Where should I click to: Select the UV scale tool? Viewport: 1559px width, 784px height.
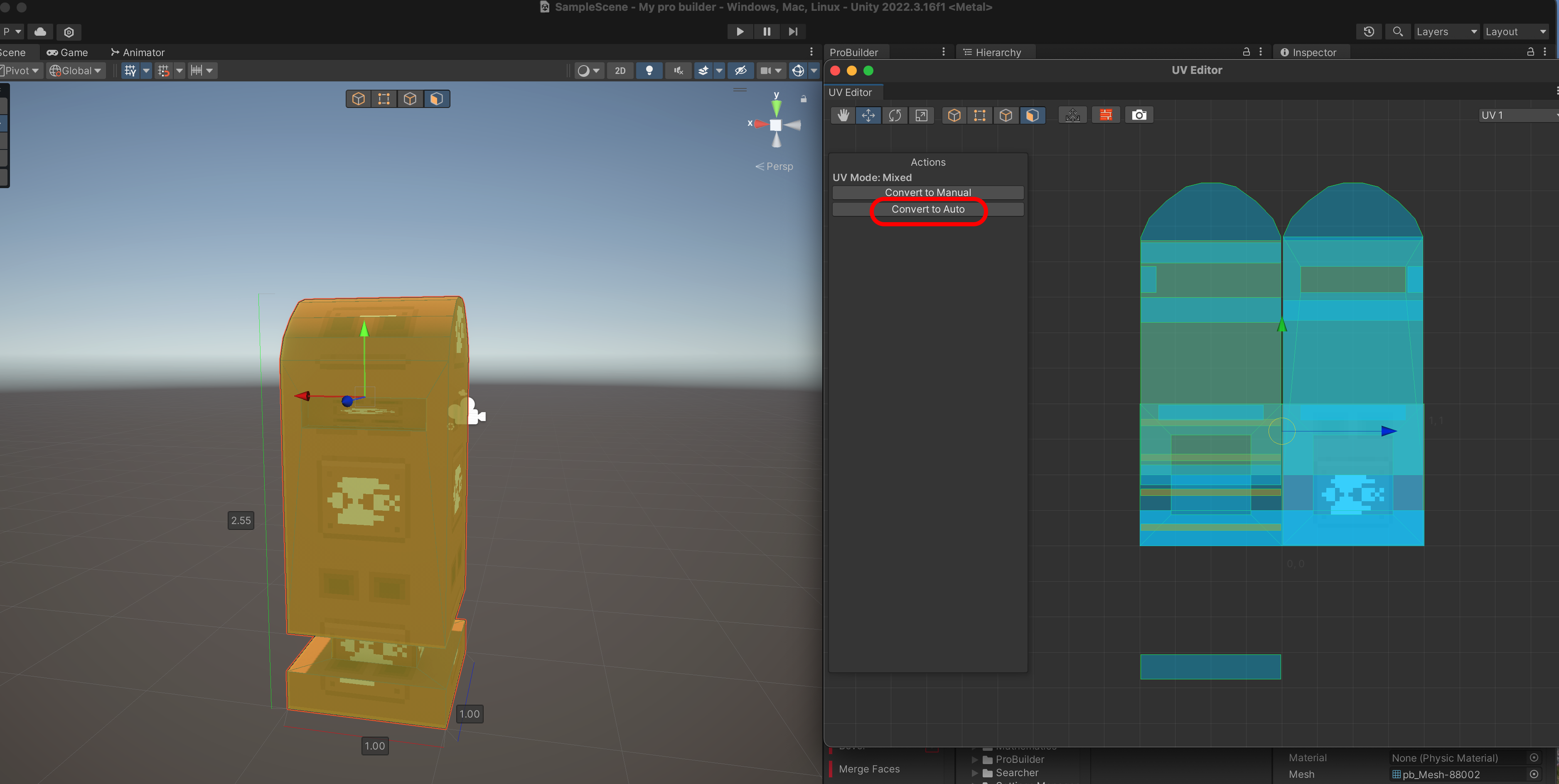(x=921, y=115)
